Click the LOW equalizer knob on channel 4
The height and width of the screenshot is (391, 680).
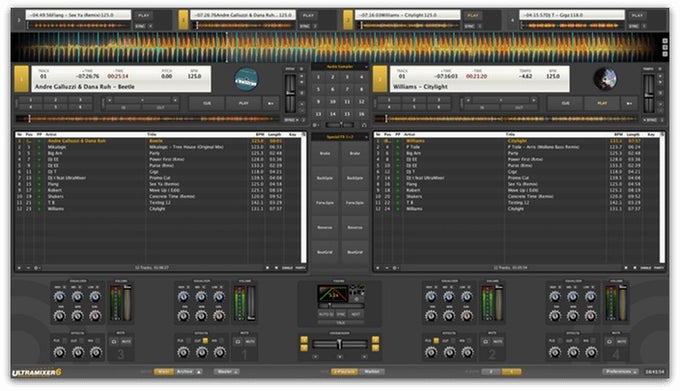pyautogui.click(x=591, y=297)
